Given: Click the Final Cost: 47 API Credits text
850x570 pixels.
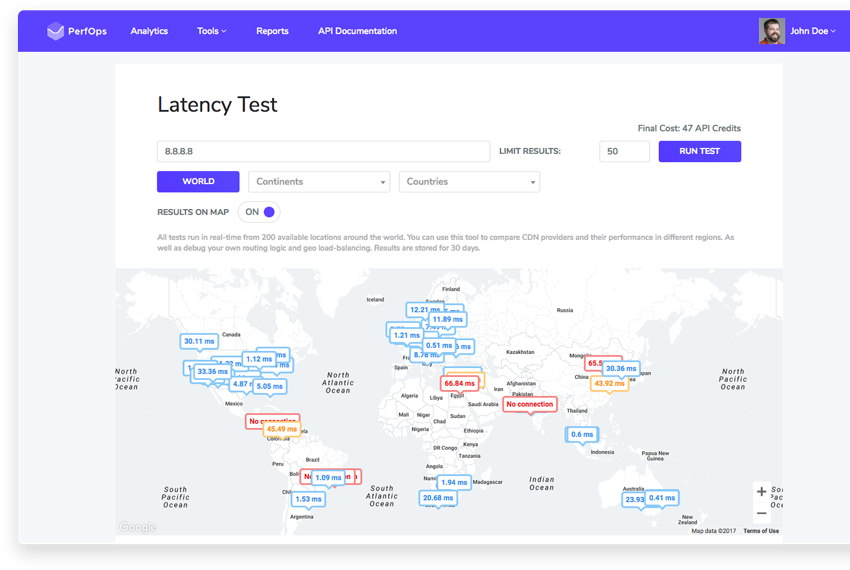Looking at the screenshot, I should [689, 129].
